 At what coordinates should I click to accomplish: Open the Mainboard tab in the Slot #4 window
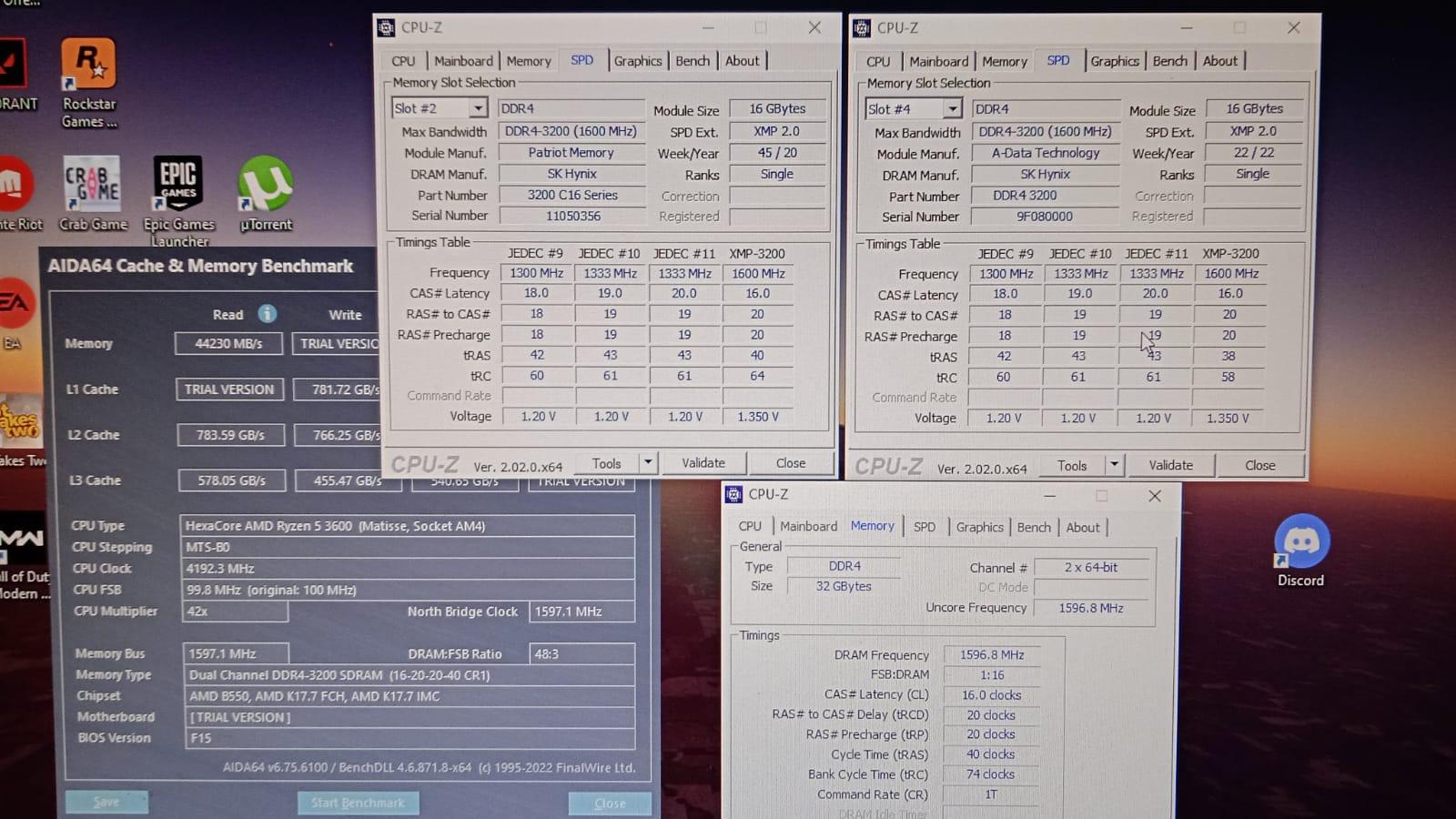click(939, 62)
